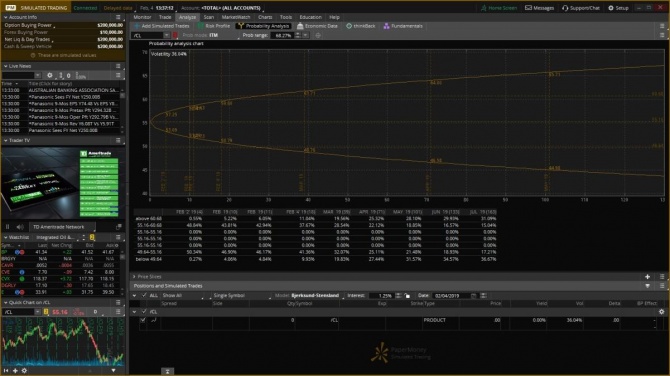The height and width of the screenshot is (376, 670).
Task: Mute Trader TV speaker icon
Action: [x=20, y=227]
